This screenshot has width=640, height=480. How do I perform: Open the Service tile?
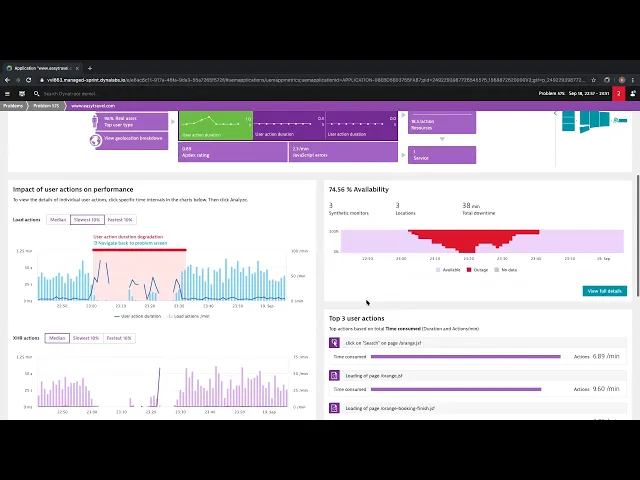pos(442,155)
